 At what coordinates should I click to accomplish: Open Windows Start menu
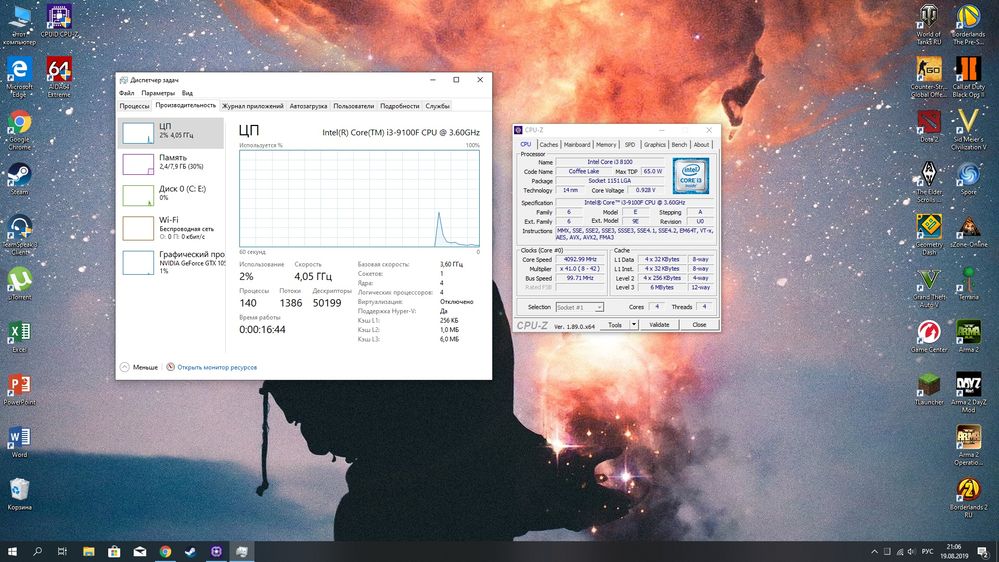[x=11, y=551]
